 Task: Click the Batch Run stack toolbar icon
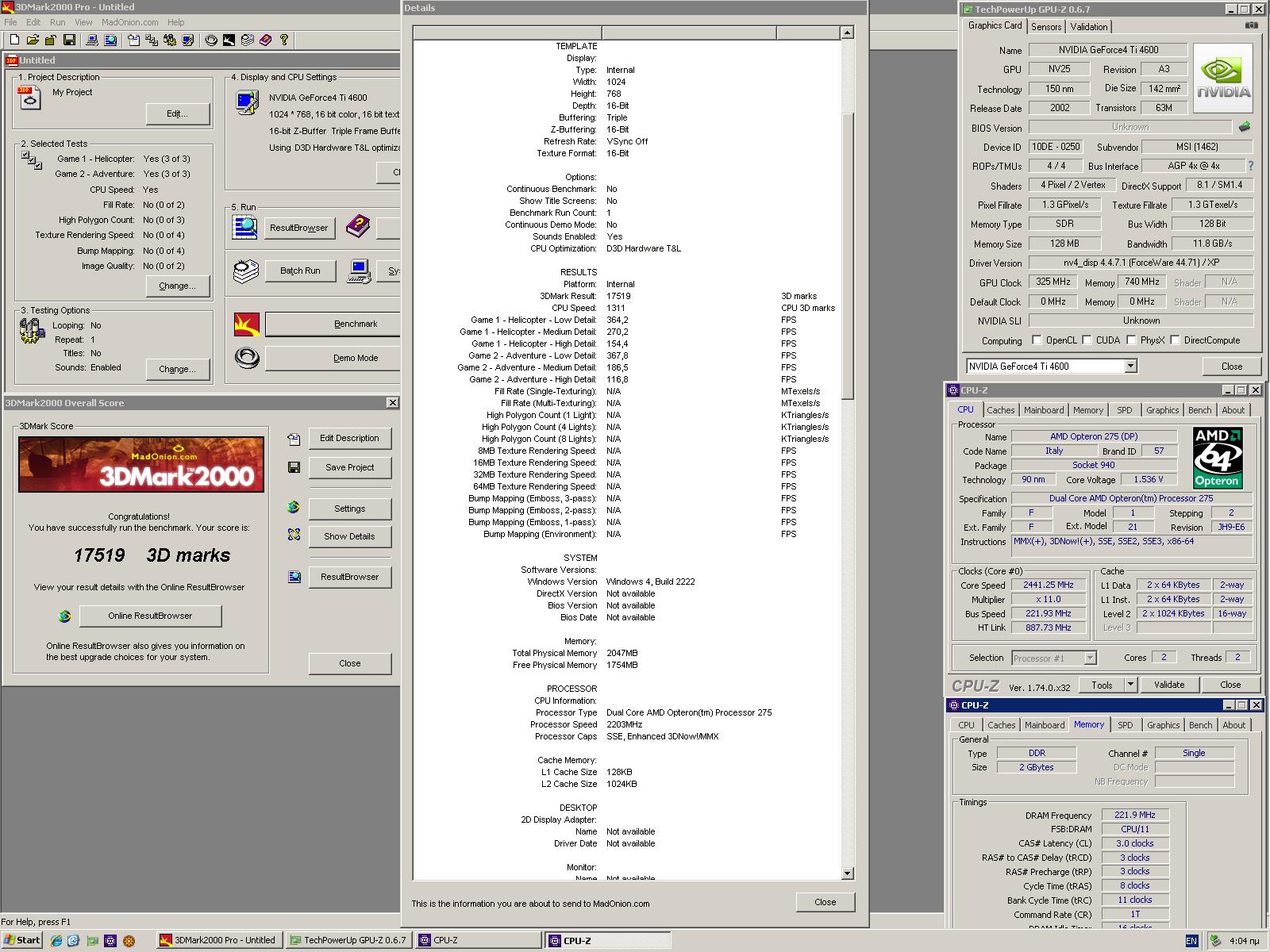(247, 40)
